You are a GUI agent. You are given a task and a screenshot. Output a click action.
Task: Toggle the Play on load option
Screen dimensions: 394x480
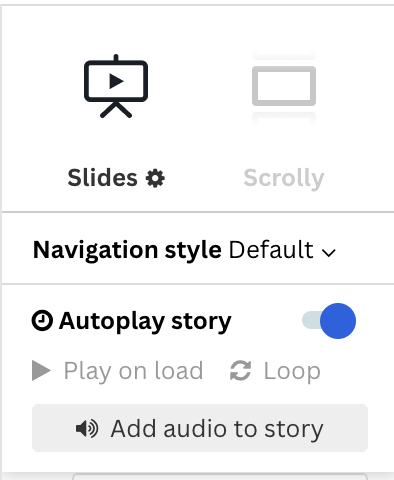117,371
